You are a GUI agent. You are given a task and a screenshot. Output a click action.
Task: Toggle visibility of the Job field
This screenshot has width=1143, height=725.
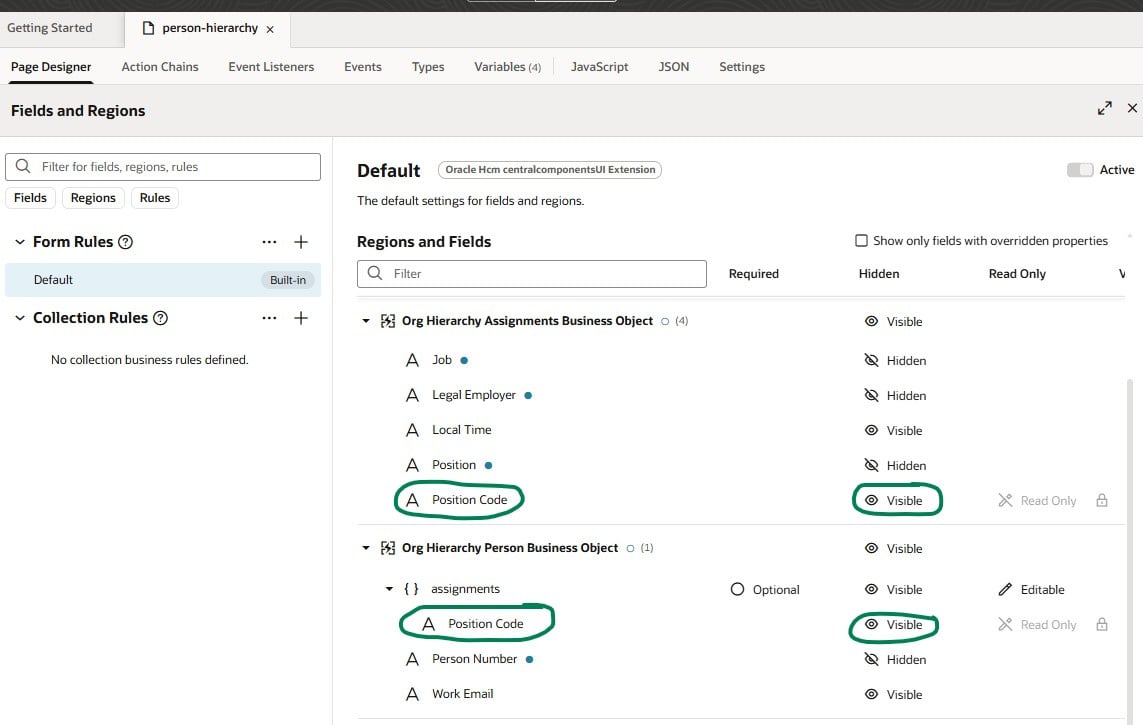[895, 361]
